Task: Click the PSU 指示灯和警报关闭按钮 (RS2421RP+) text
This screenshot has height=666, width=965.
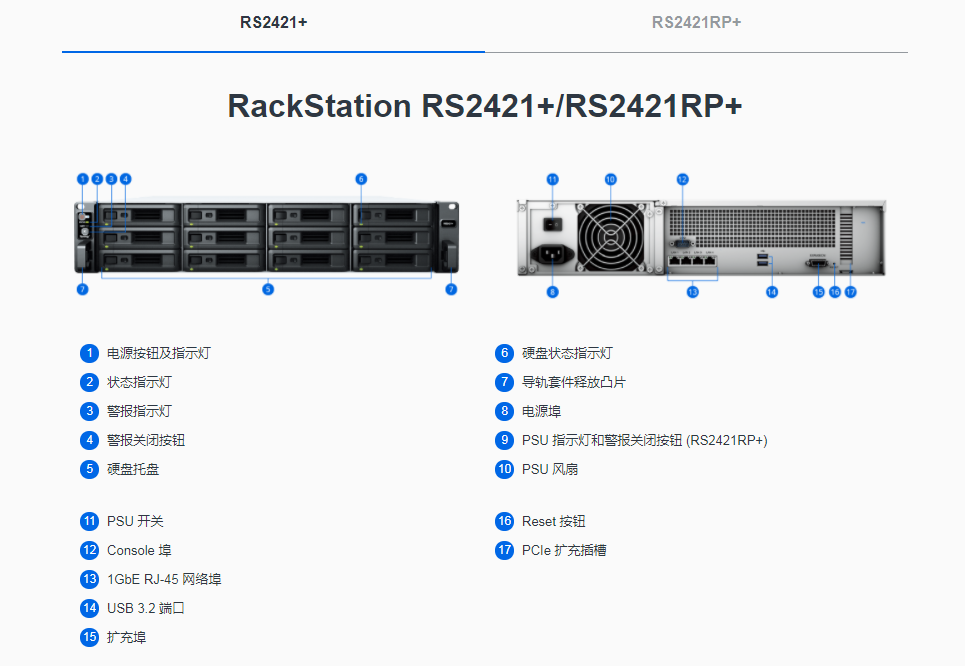Action: pyautogui.click(x=645, y=440)
